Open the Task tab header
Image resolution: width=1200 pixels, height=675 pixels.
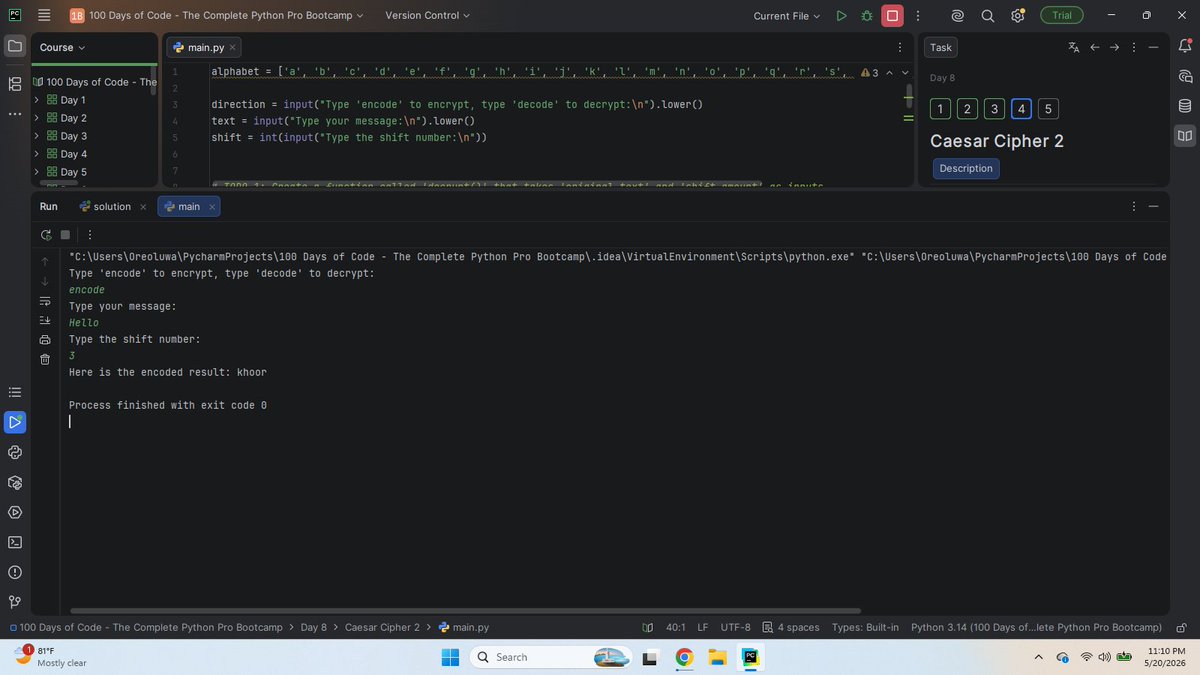click(x=941, y=47)
